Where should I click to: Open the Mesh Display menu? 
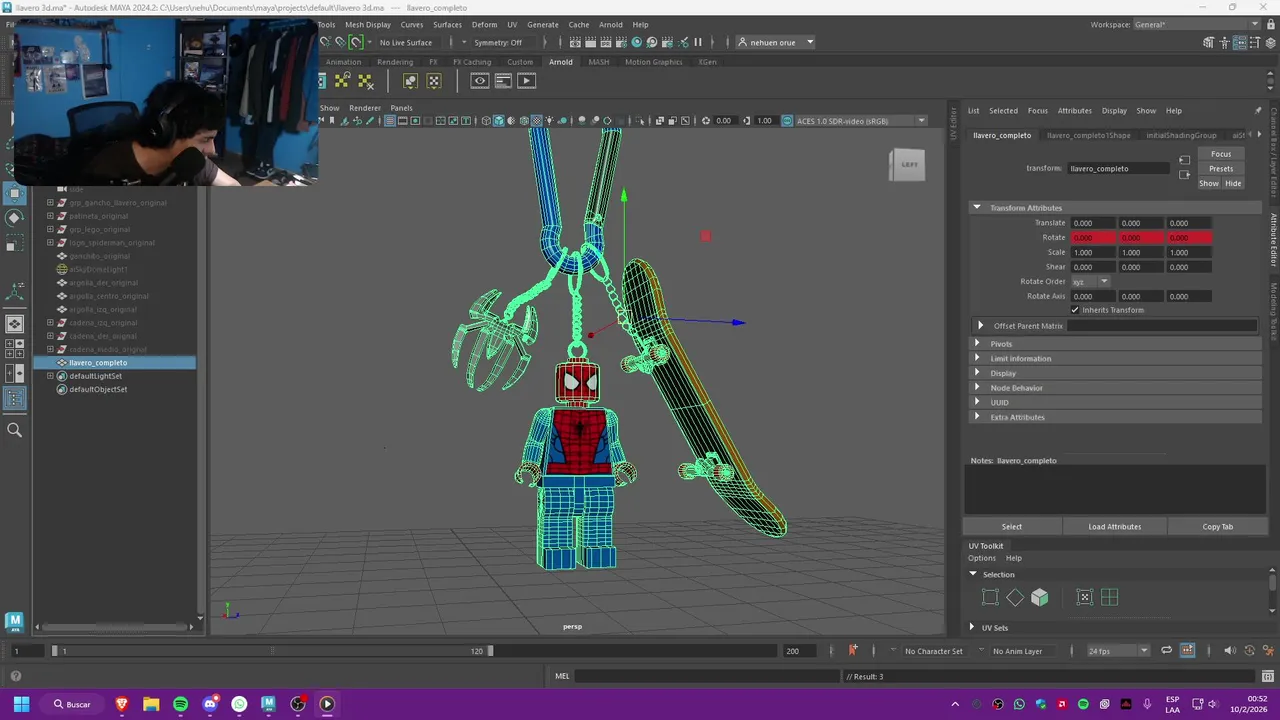[x=368, y=25]
